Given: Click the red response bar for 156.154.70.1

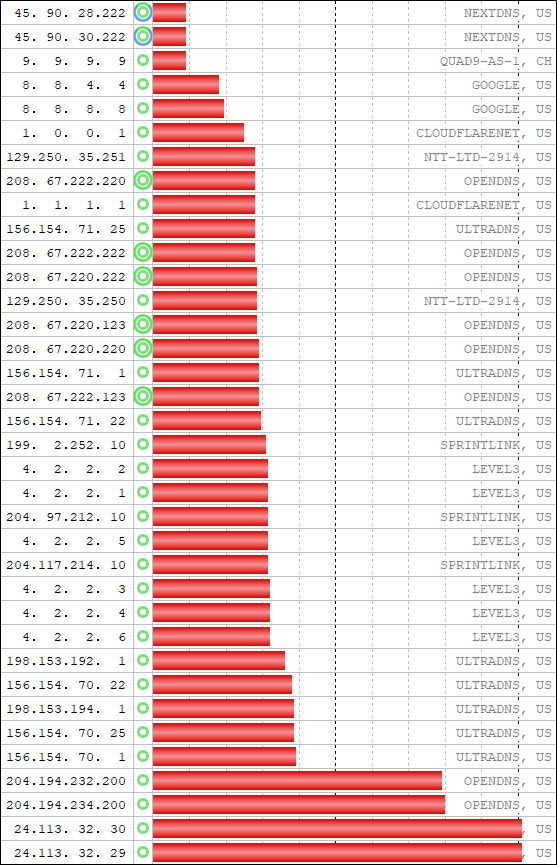Looking at the screenshot, I should coord(224,756).
